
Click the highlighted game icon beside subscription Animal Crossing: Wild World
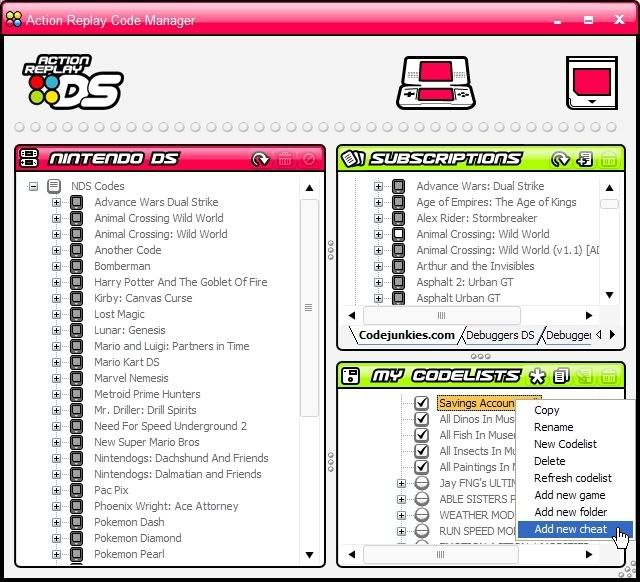(x=398, y=234)
